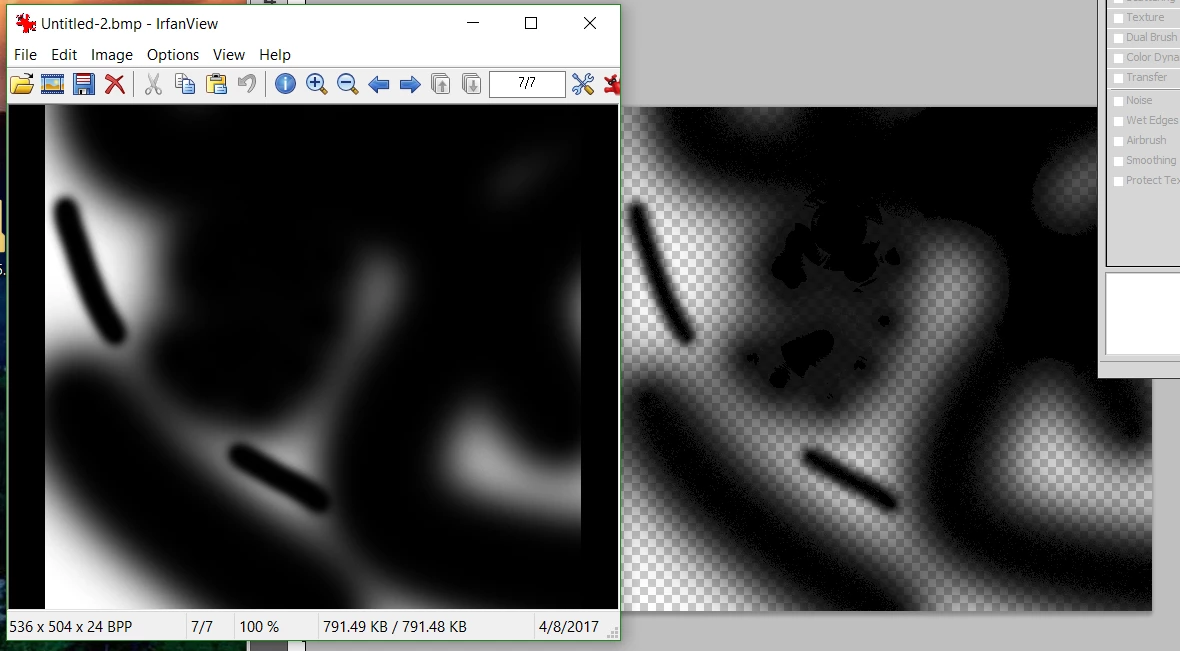
Task: Click the 7/7 image counter field
Action: [x=527, y=84]
